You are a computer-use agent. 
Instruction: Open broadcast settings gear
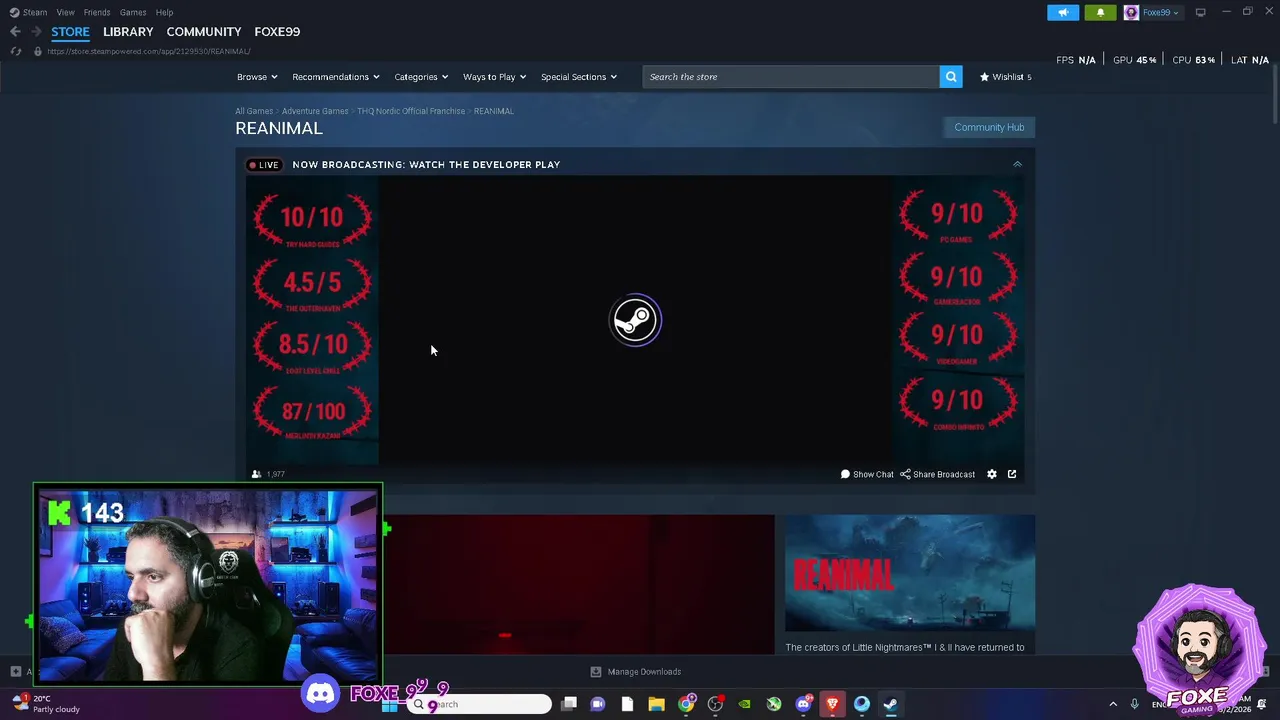click(992, 474)
